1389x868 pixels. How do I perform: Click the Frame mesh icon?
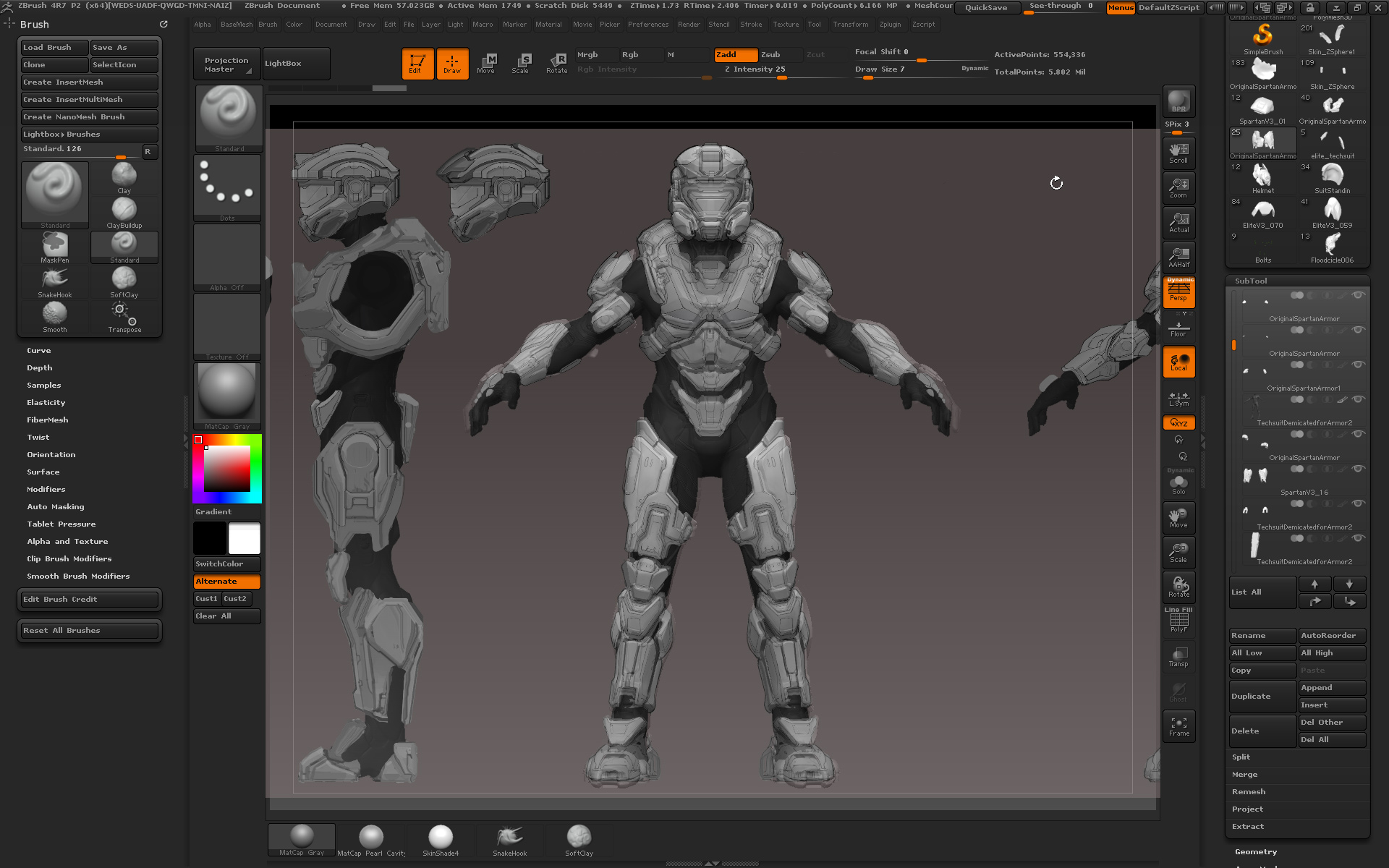click(x=1178, y=726)
